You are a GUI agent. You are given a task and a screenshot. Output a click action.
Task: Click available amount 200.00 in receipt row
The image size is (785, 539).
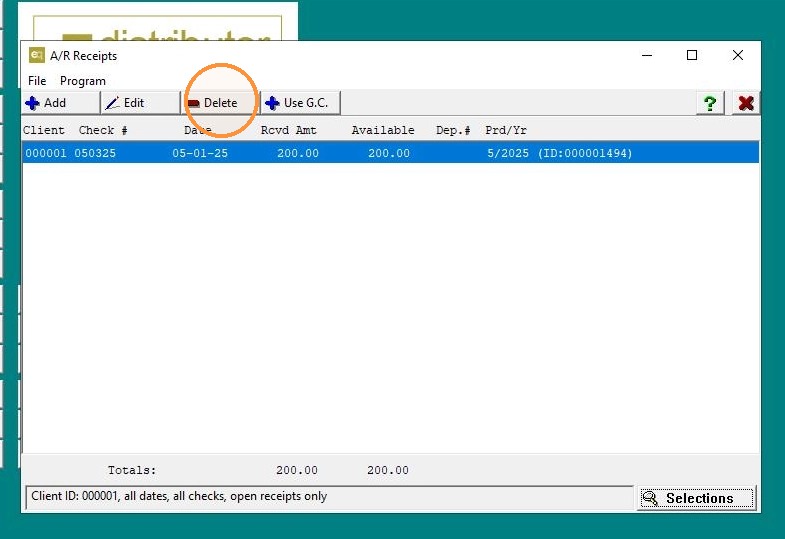coord(389,153)
